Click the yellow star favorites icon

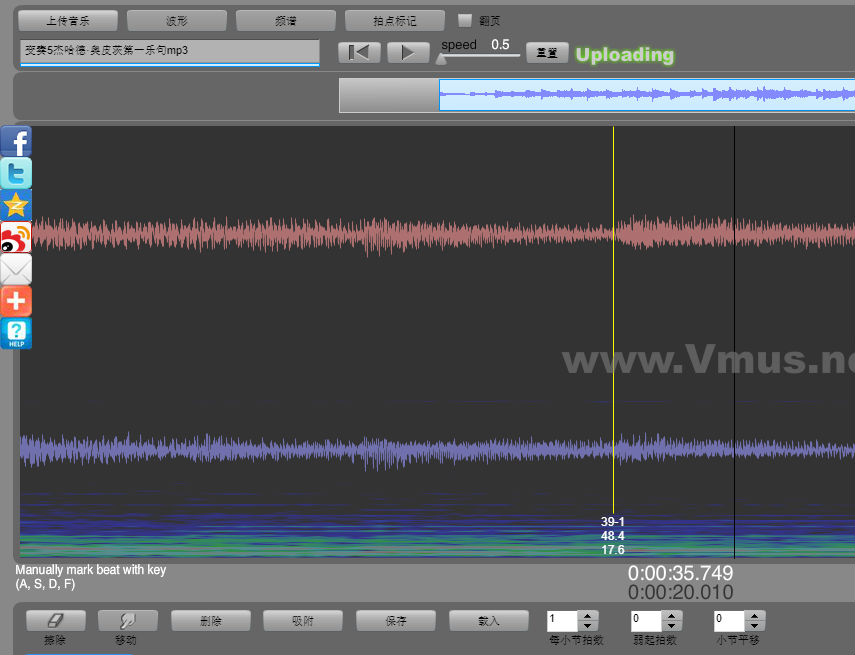click(x=16, y=206)
